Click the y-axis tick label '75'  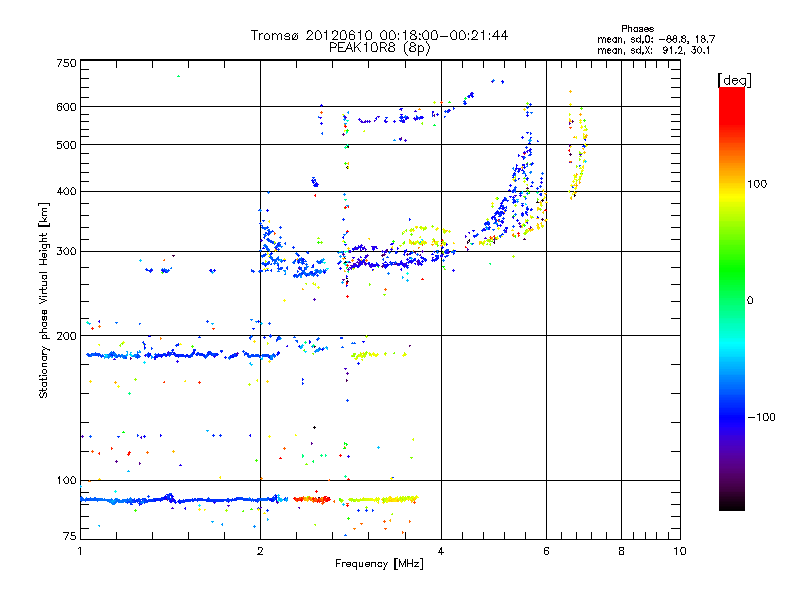[70, 536]
